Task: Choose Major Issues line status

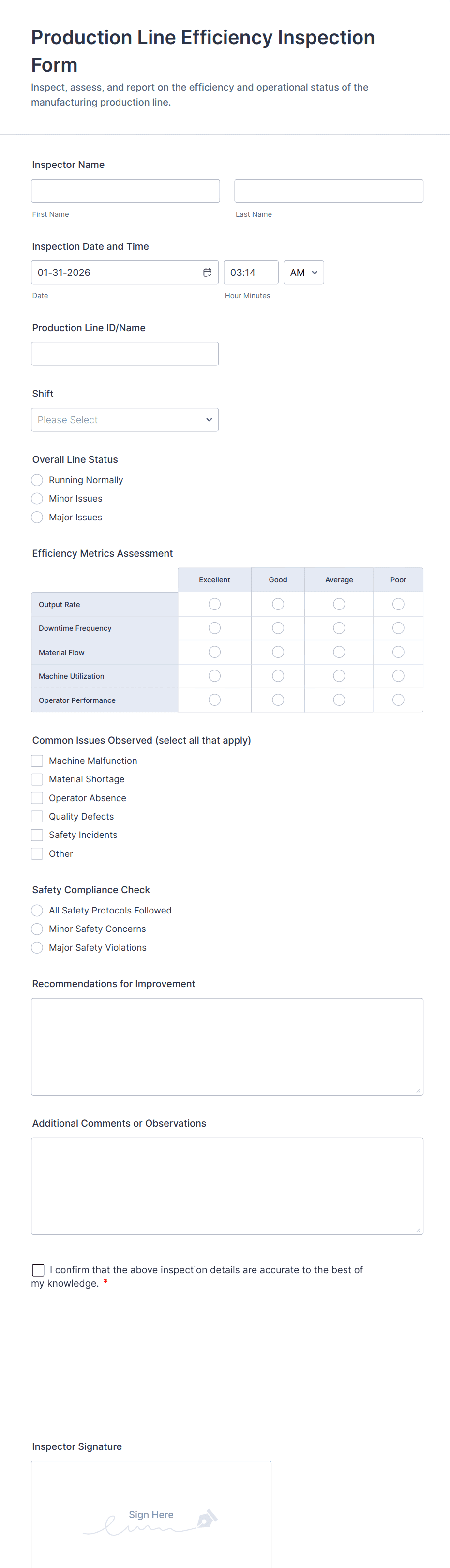Action: click(37, 517)
